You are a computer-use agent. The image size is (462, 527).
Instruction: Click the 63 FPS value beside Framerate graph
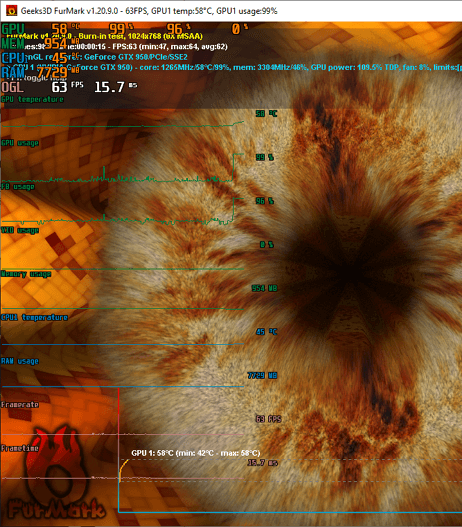(268, 419)
